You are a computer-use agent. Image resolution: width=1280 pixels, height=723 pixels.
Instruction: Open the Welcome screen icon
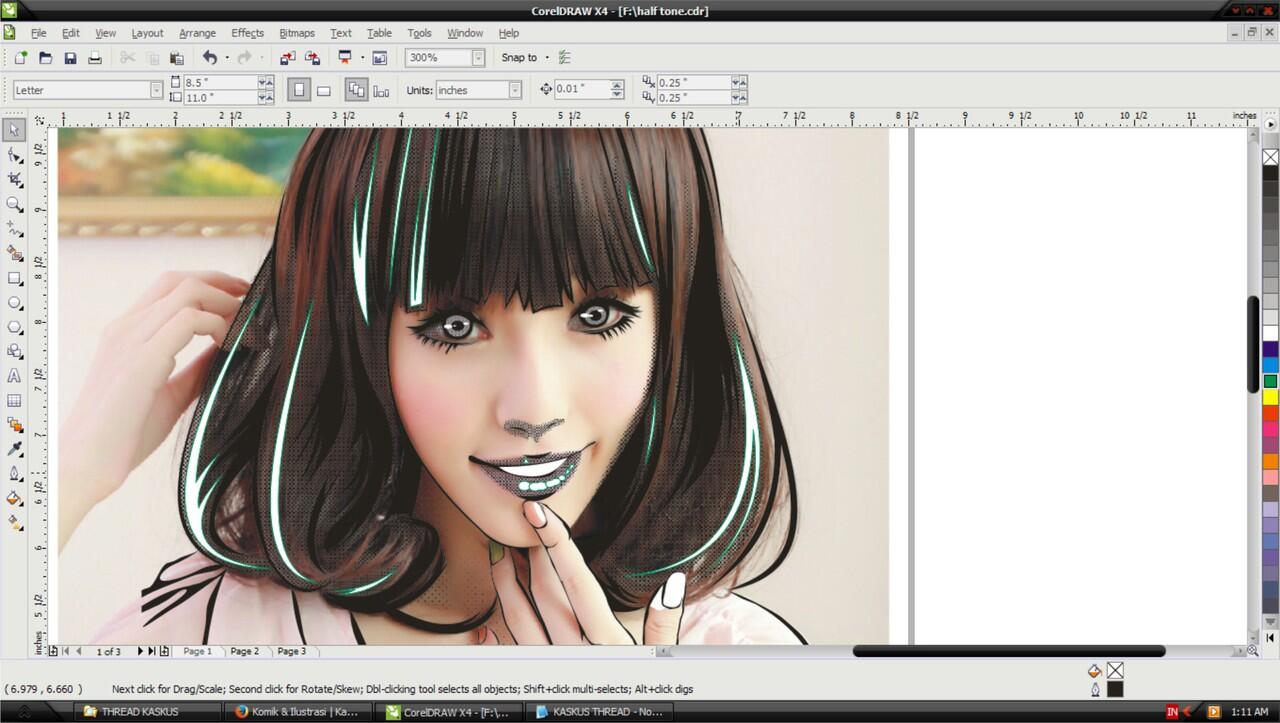379,58
